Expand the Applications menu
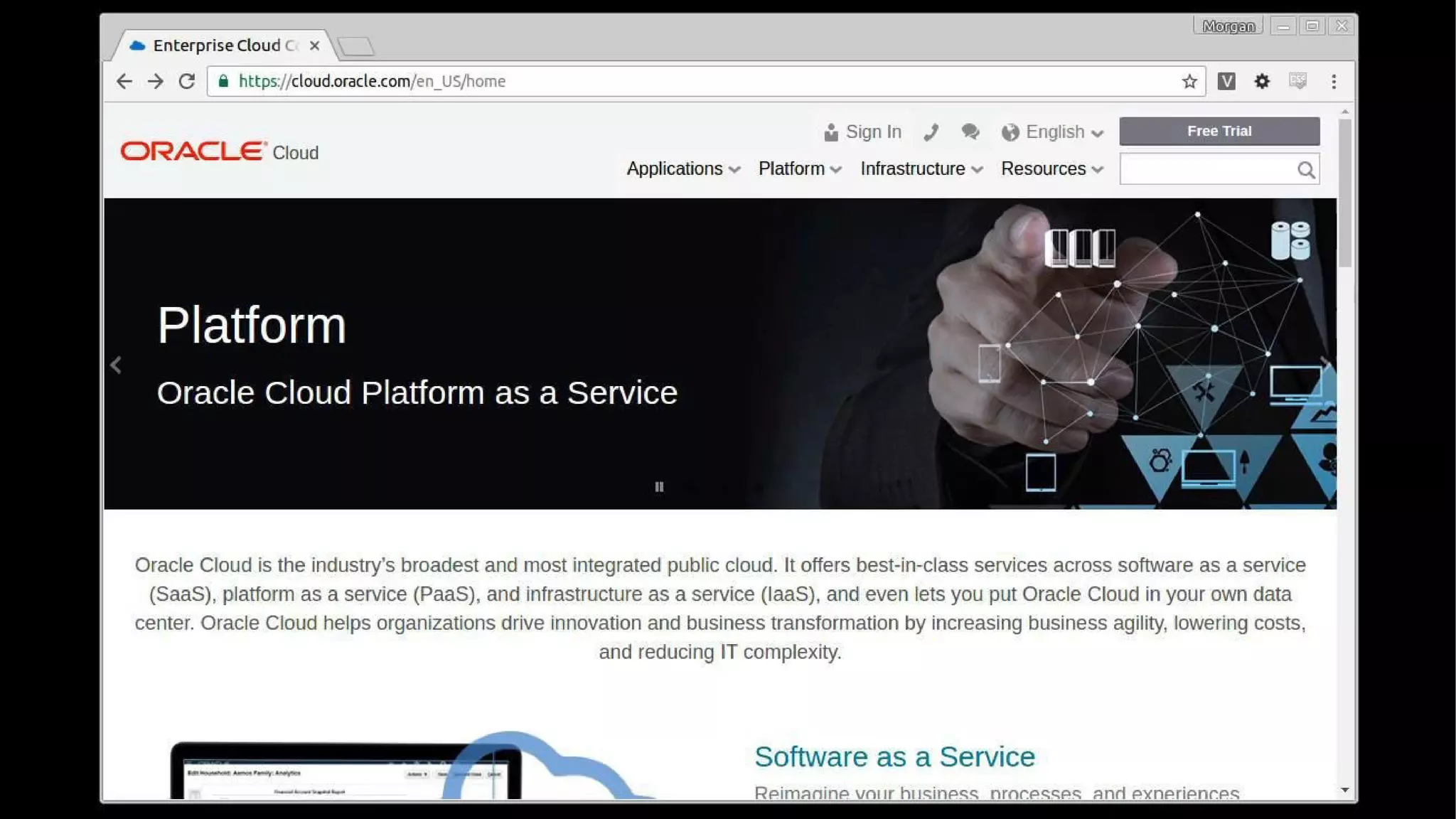 pos(683,169)
